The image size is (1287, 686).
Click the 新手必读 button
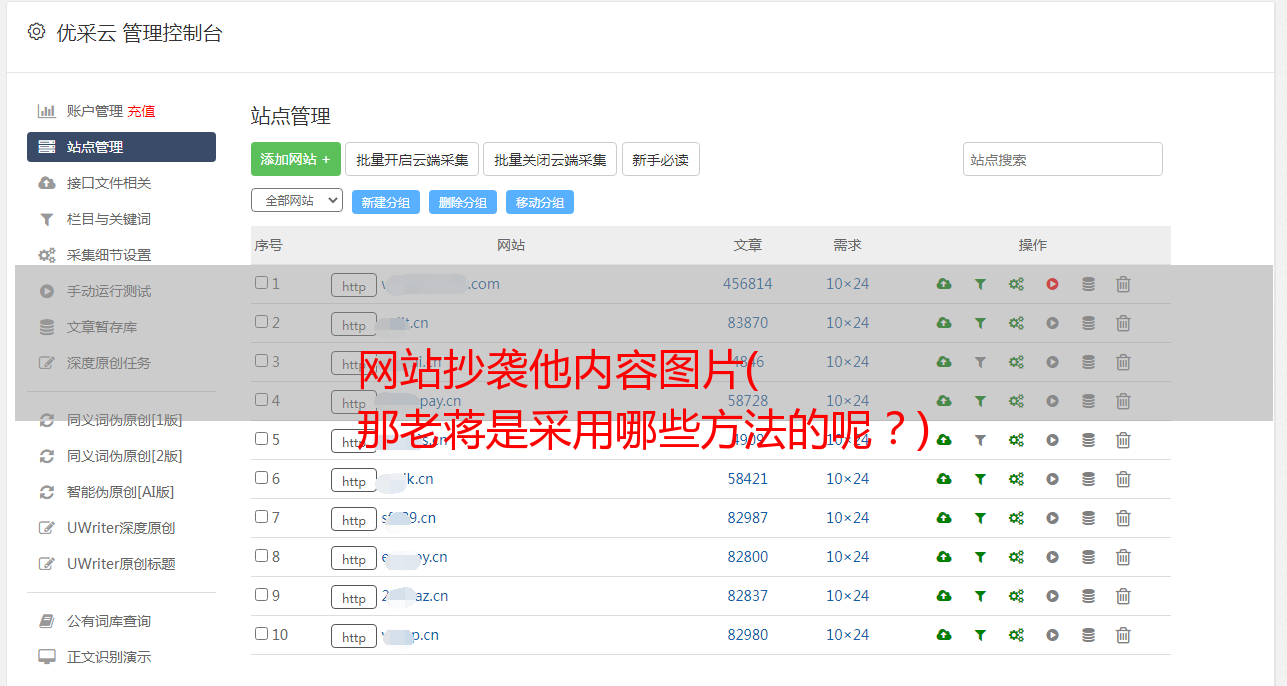click(x=661, y=159)
